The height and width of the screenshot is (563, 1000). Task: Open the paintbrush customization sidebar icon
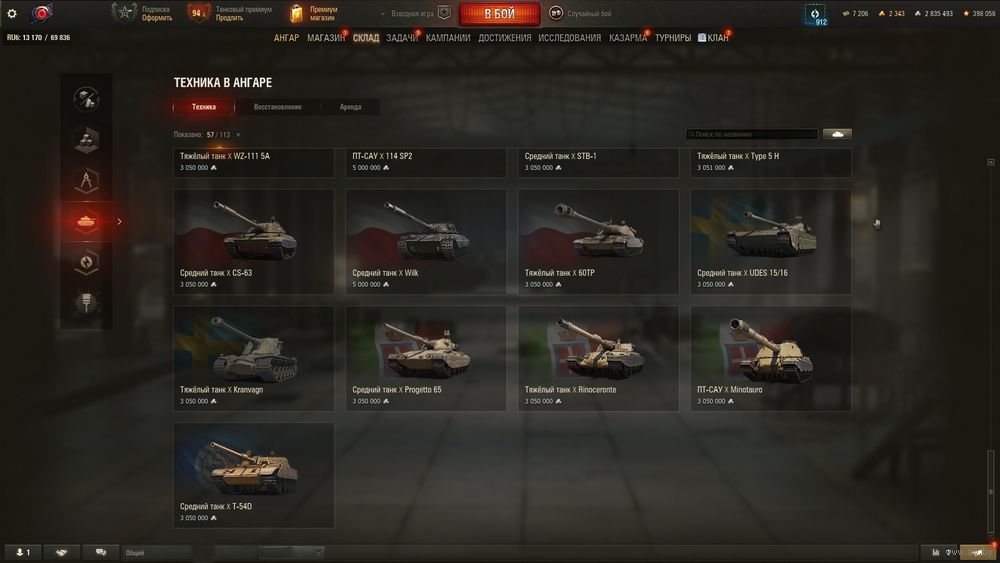(86, 302)
